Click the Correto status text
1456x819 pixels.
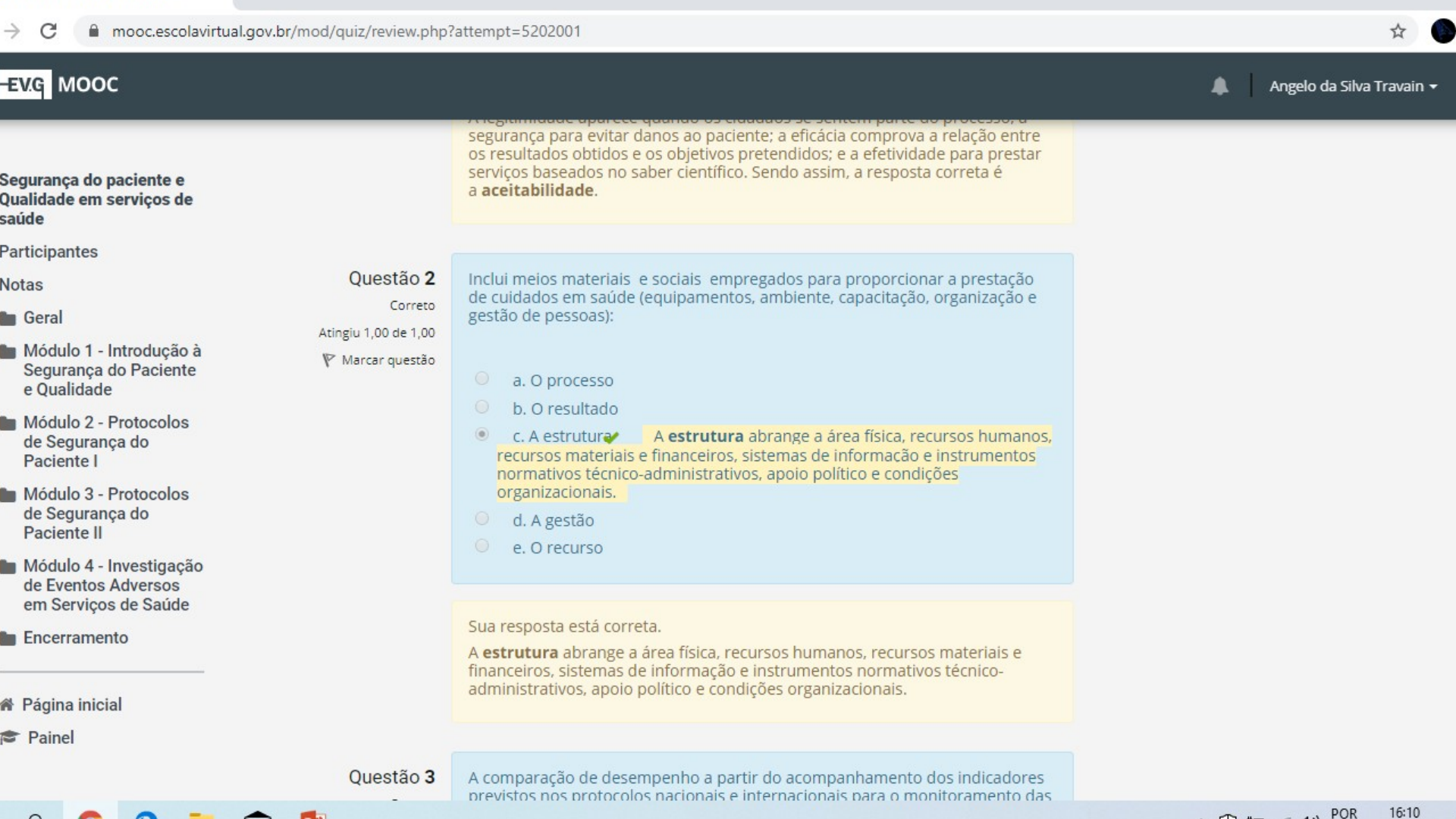pos(413,306)
